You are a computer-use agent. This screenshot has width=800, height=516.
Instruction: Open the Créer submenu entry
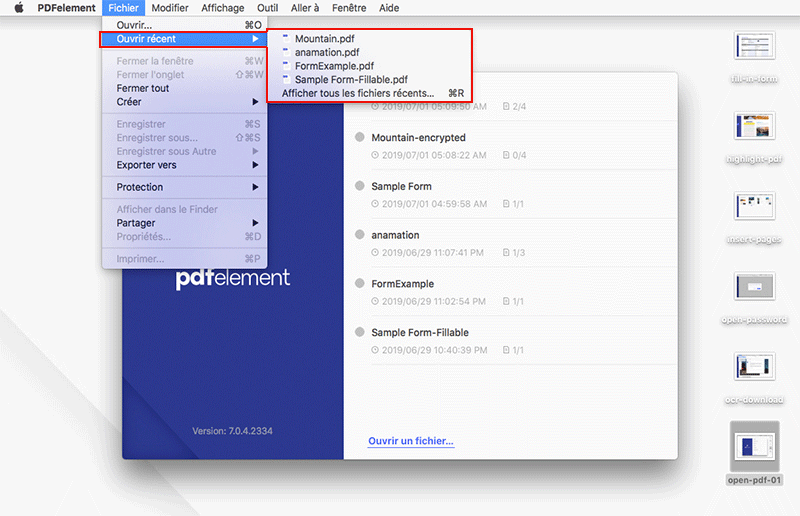coord(184,102)
